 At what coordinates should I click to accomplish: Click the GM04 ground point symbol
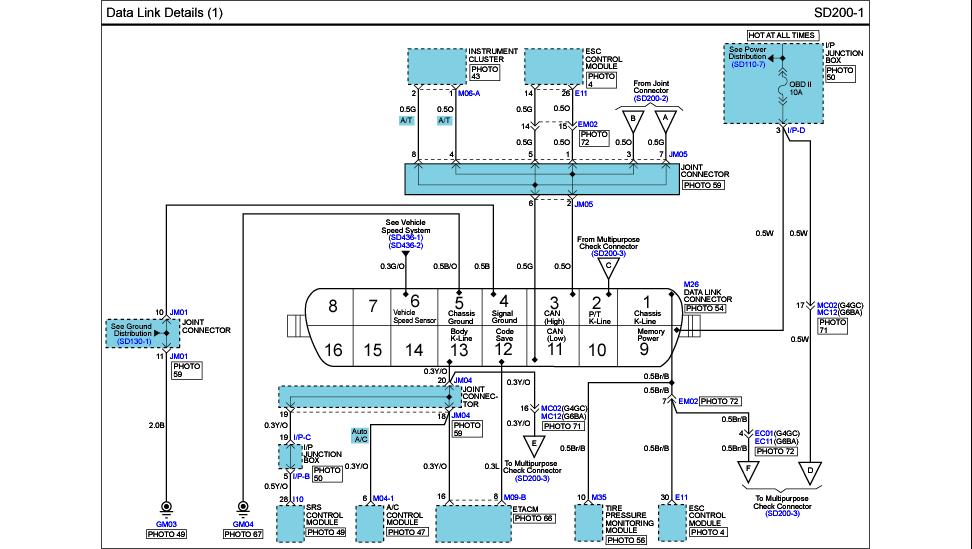click(x=241, y=508)
